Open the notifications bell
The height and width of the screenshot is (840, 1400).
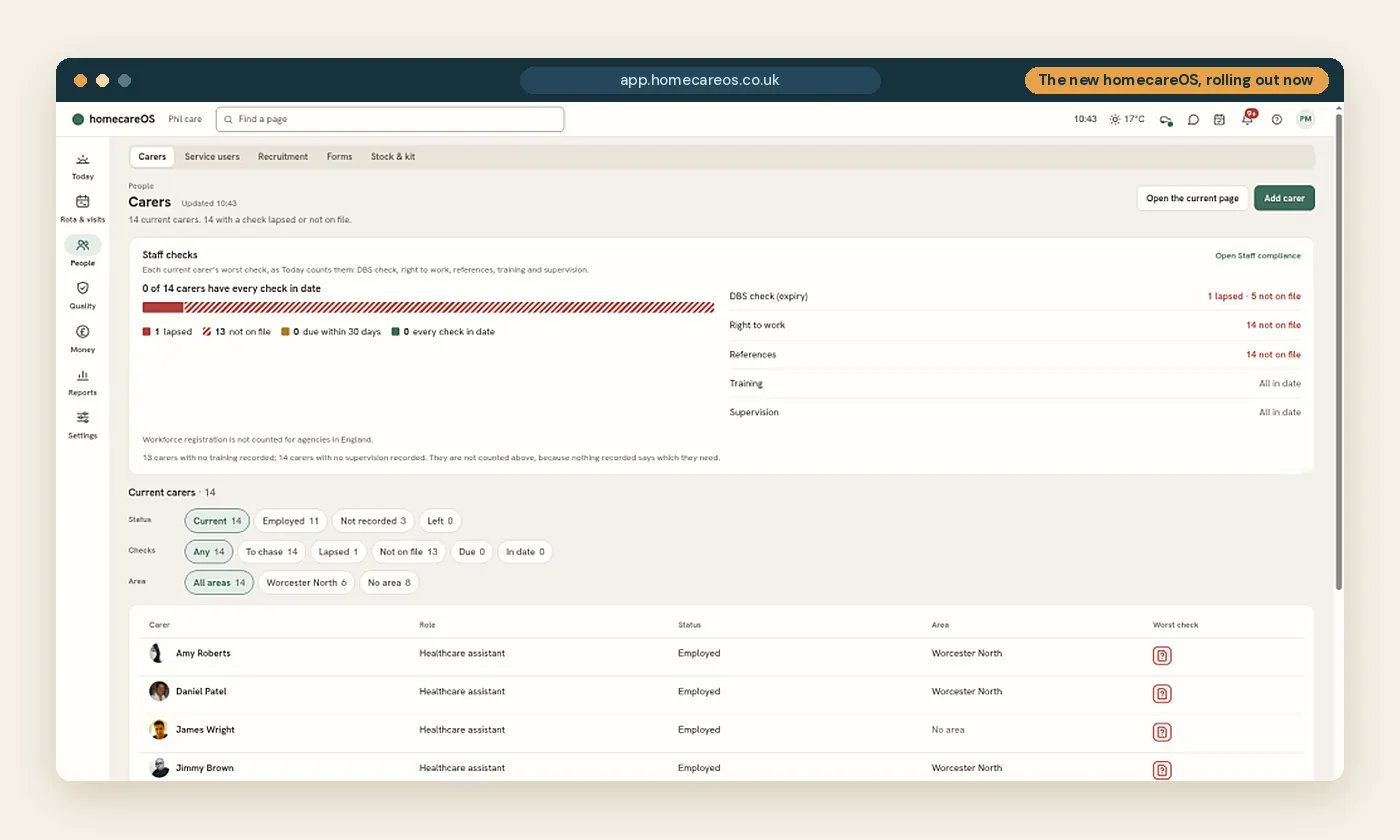pos(1247,118)
